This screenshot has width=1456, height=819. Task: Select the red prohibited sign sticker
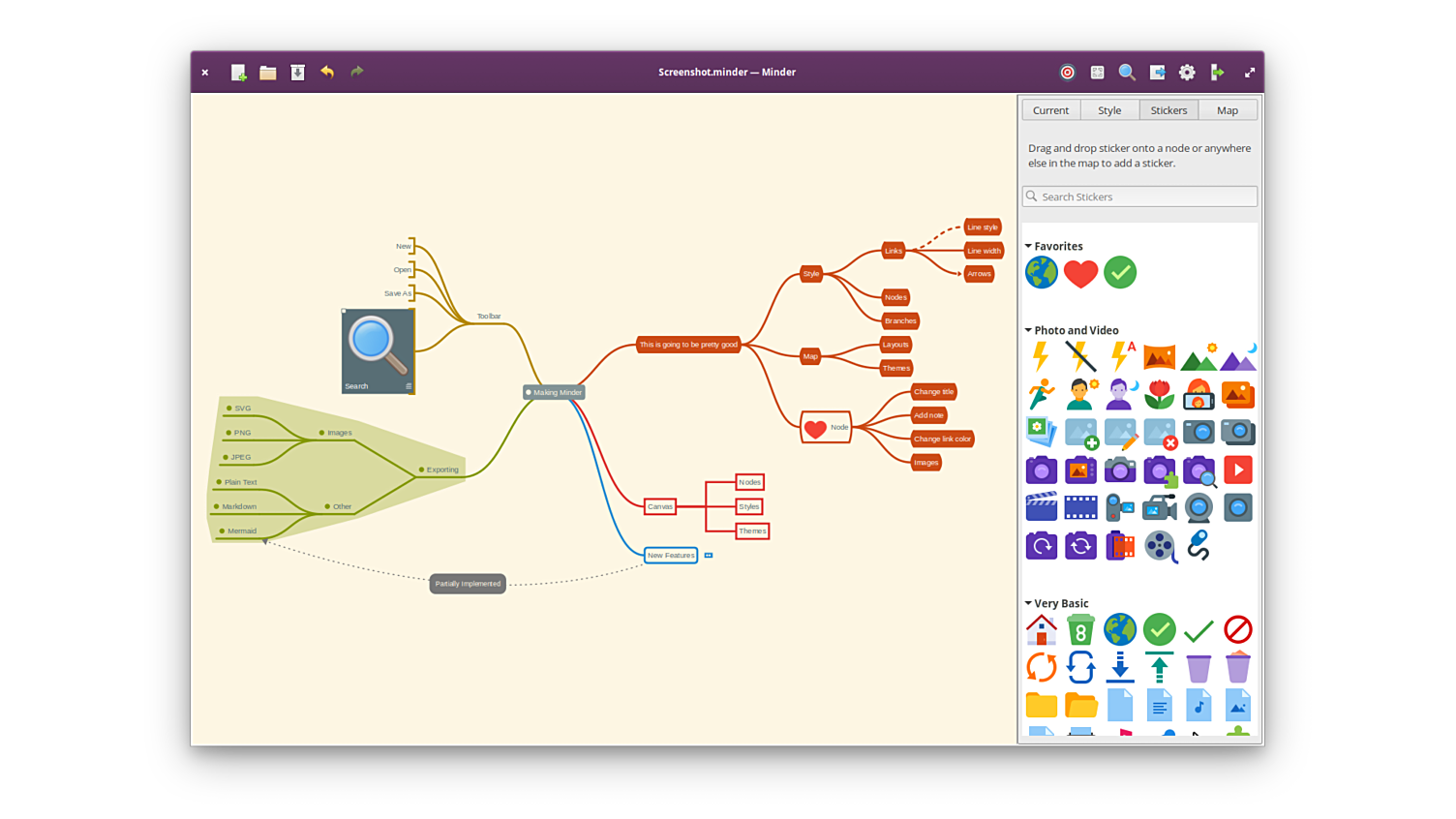1237,630
